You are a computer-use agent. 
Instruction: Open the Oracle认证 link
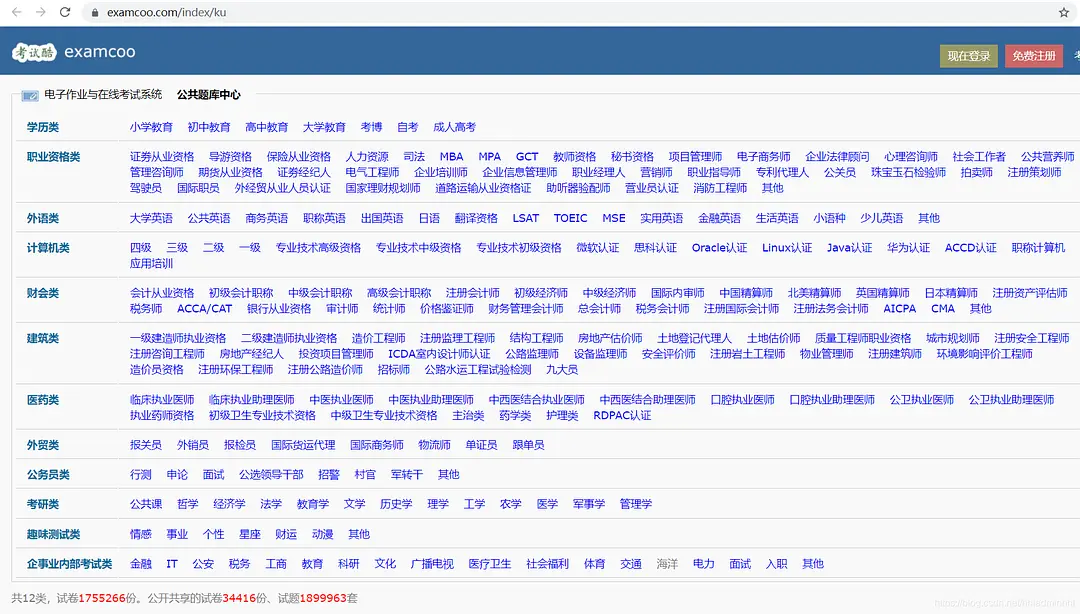[719, 248]
